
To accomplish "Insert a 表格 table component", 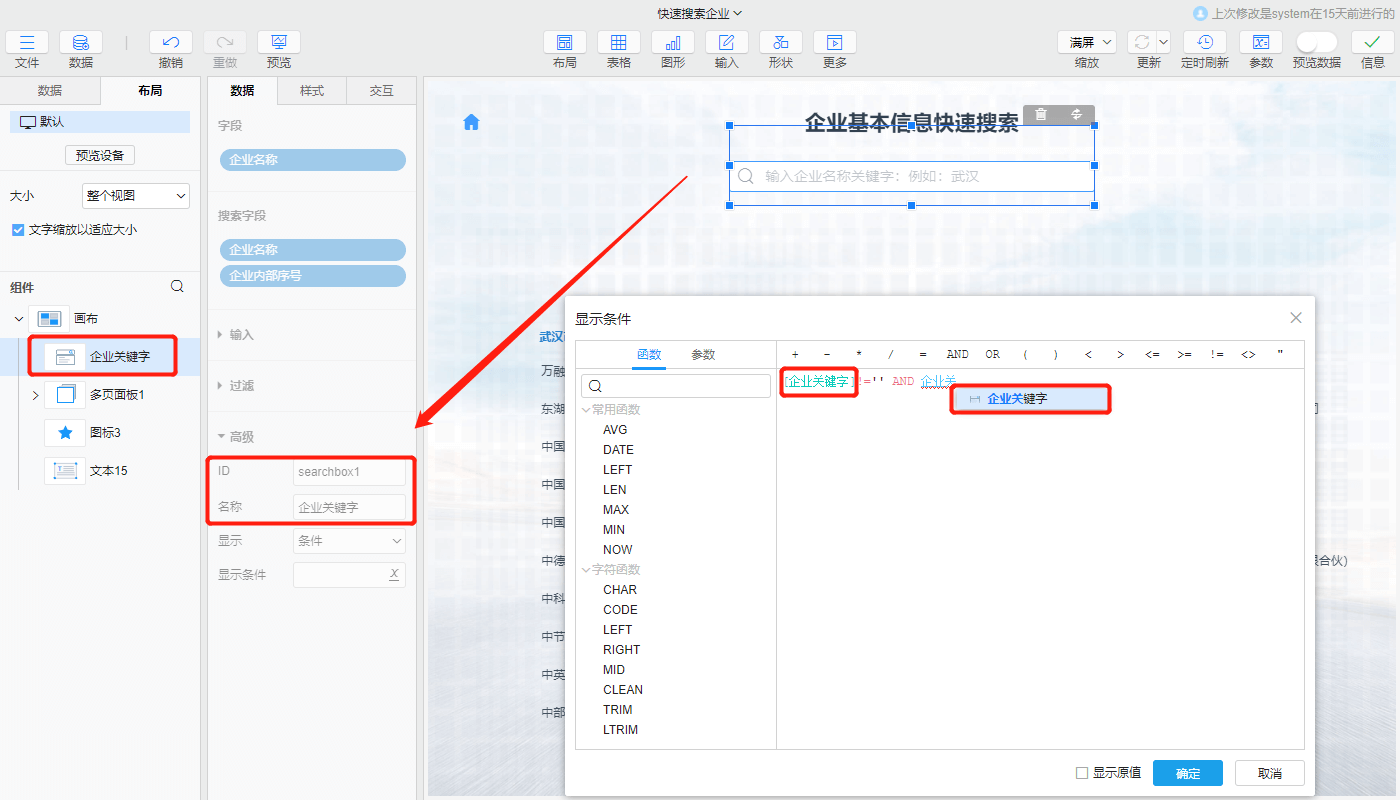I will click(619, 42).
